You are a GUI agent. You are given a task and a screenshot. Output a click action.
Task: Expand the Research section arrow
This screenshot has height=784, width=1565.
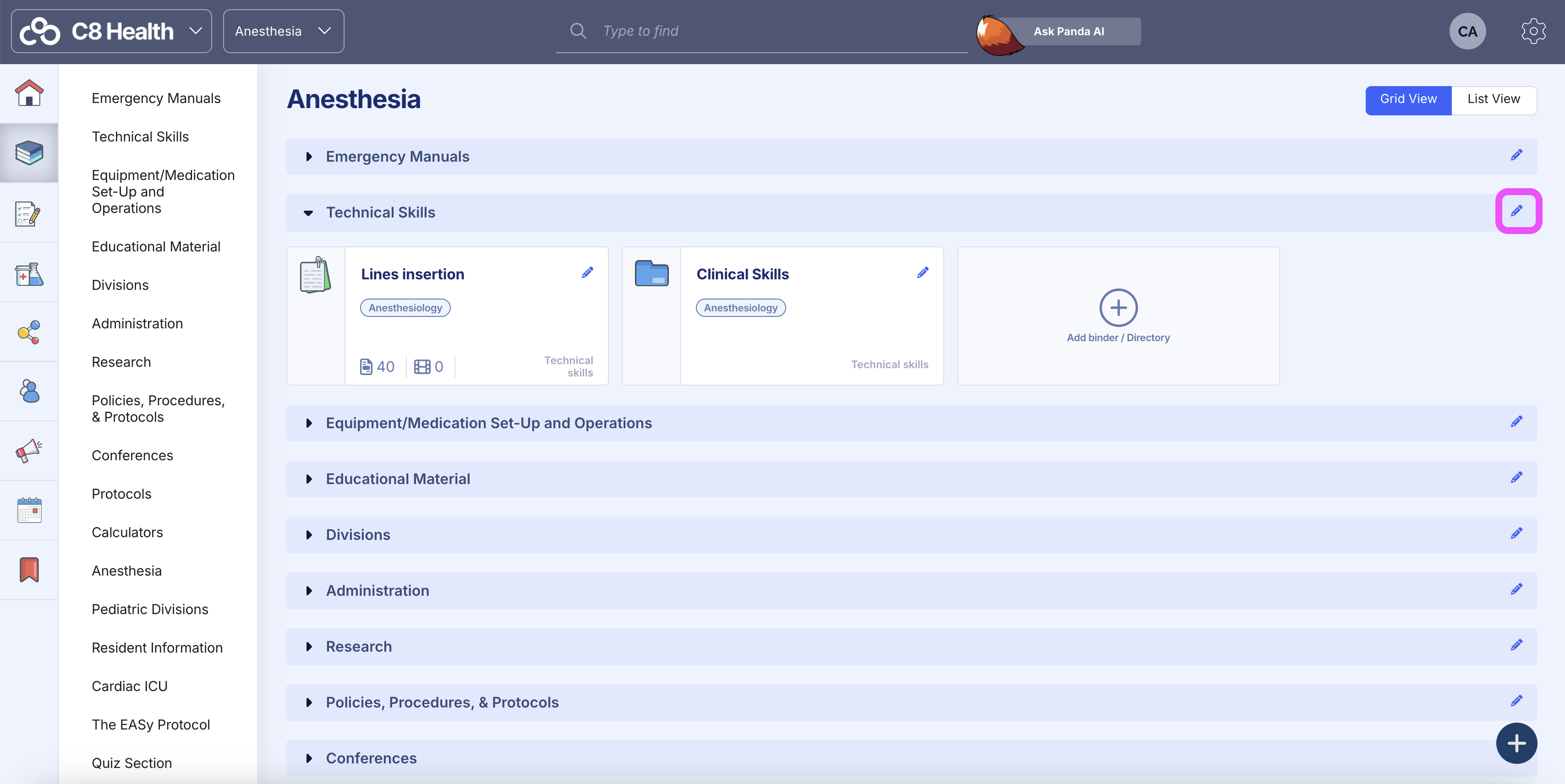tap(309, 647)
